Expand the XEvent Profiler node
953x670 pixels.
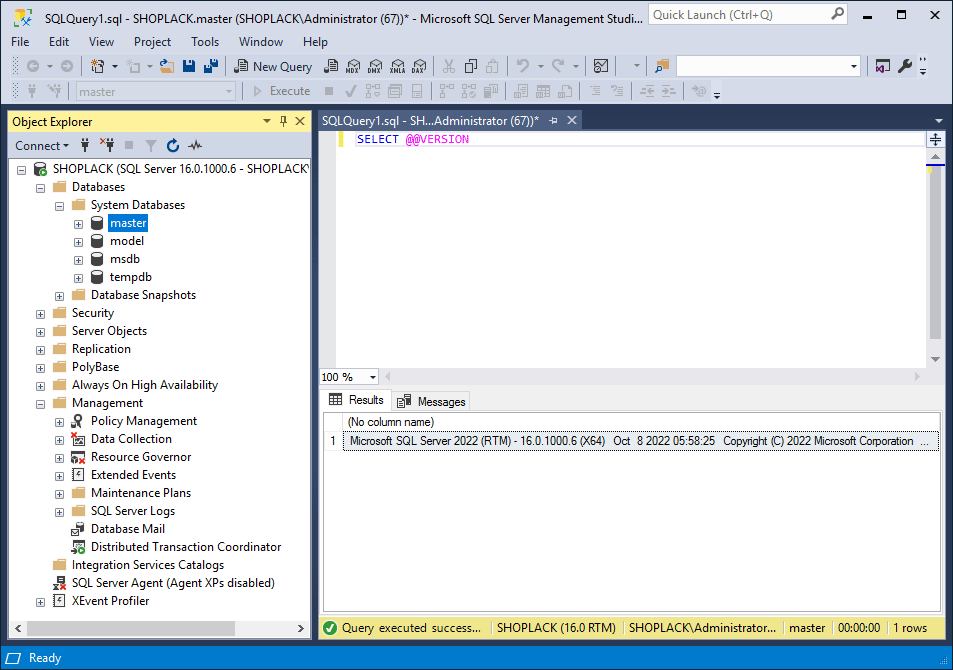[x=41, y=602]
